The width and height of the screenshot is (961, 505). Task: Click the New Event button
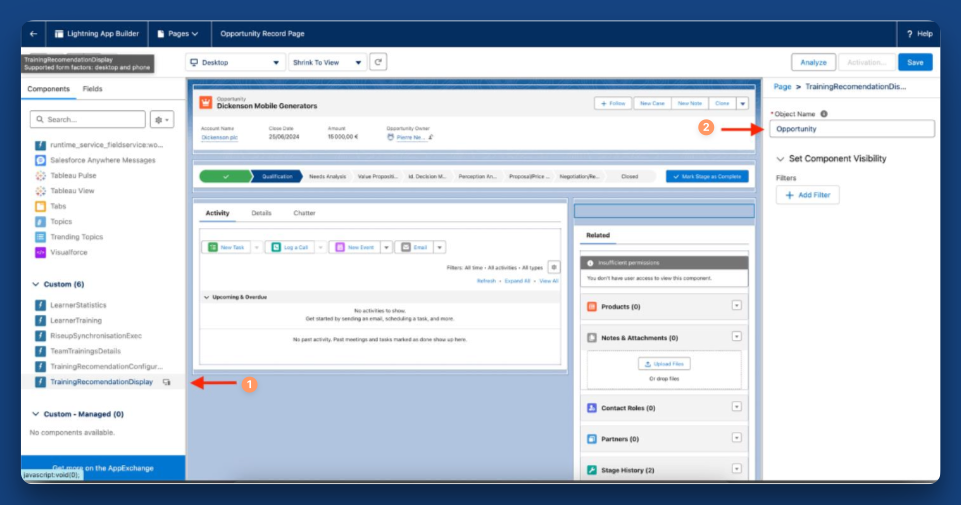coord(355,248)
